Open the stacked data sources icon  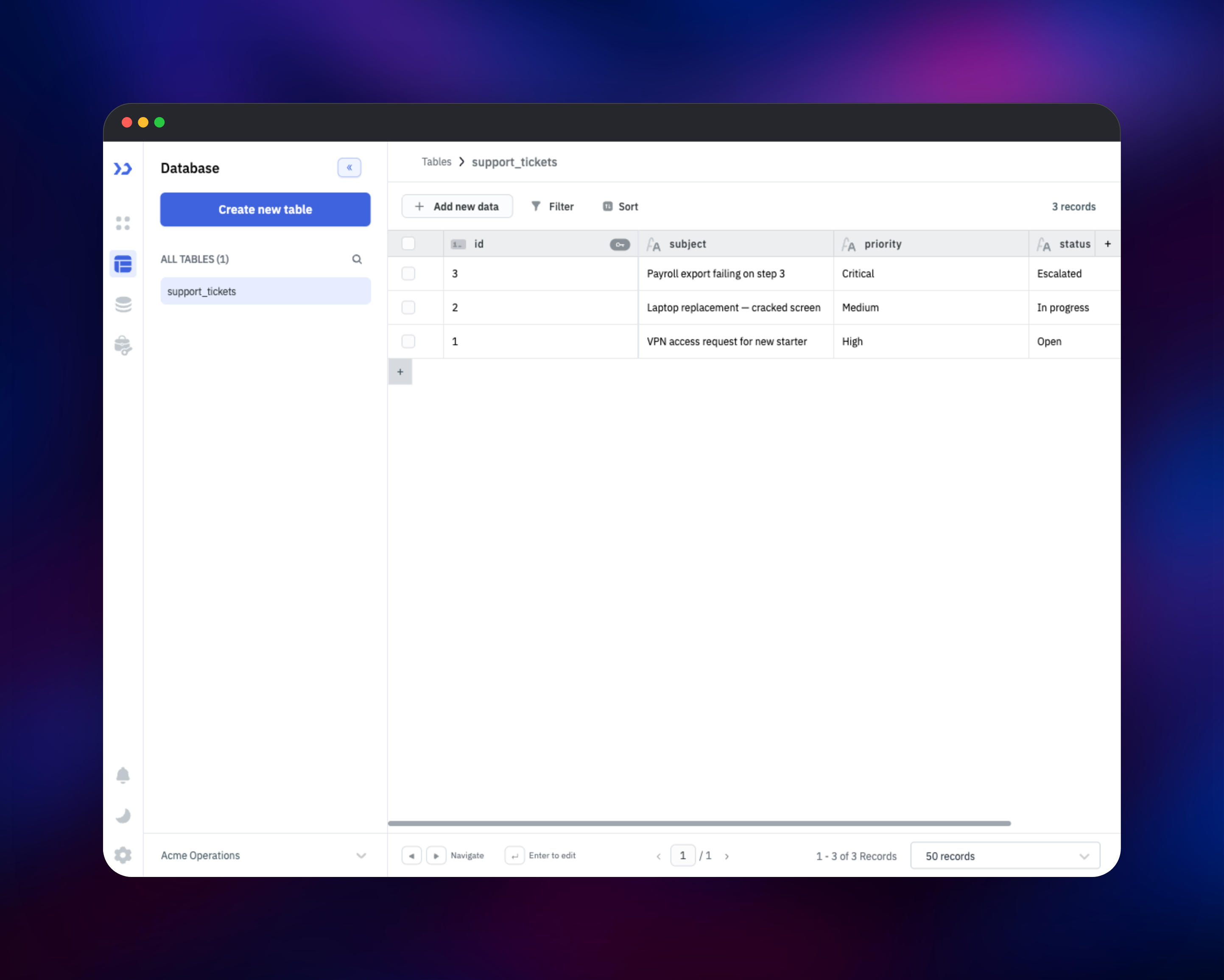point(123,304)
